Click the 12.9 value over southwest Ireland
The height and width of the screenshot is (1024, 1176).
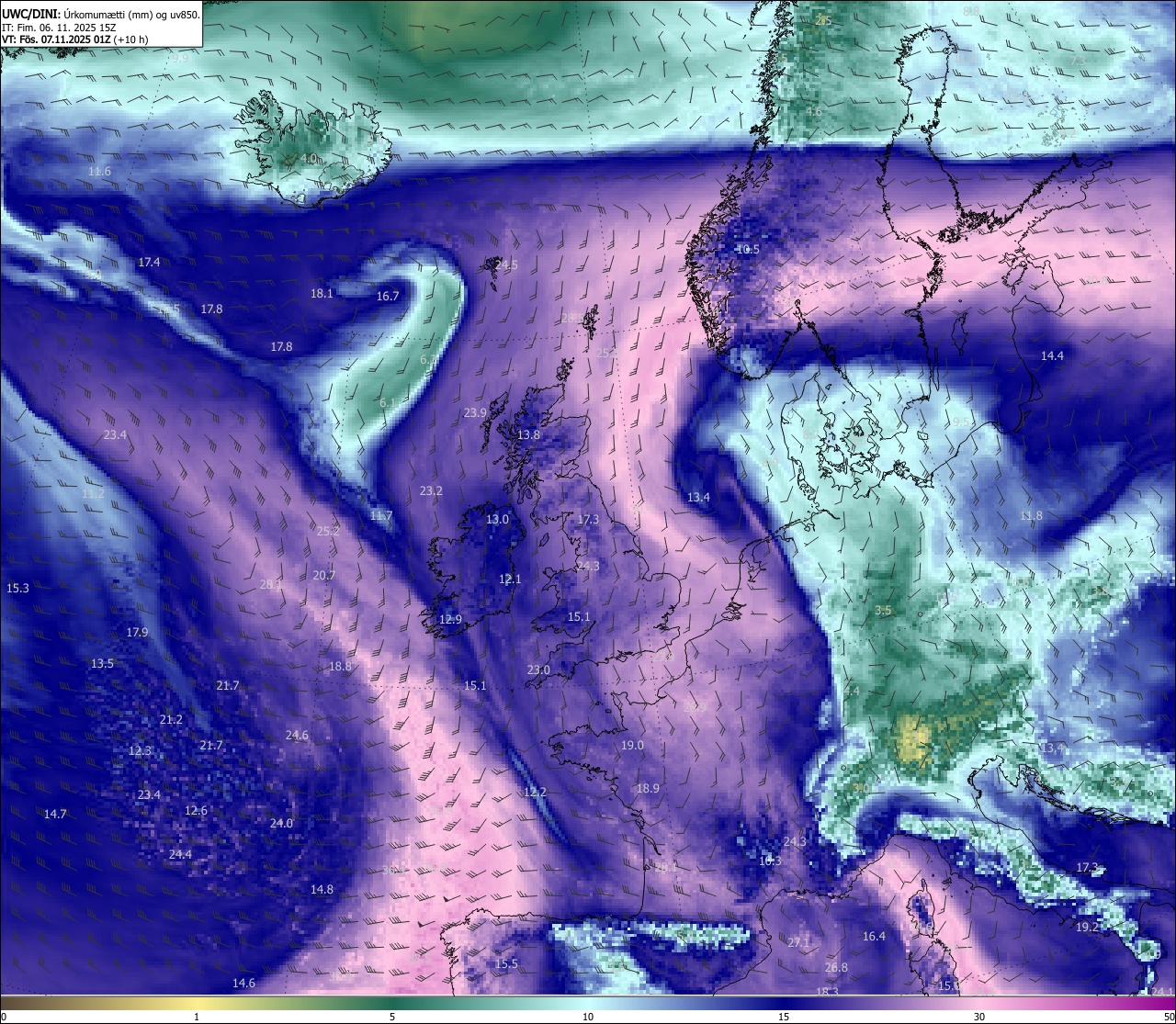click(450, 620)
